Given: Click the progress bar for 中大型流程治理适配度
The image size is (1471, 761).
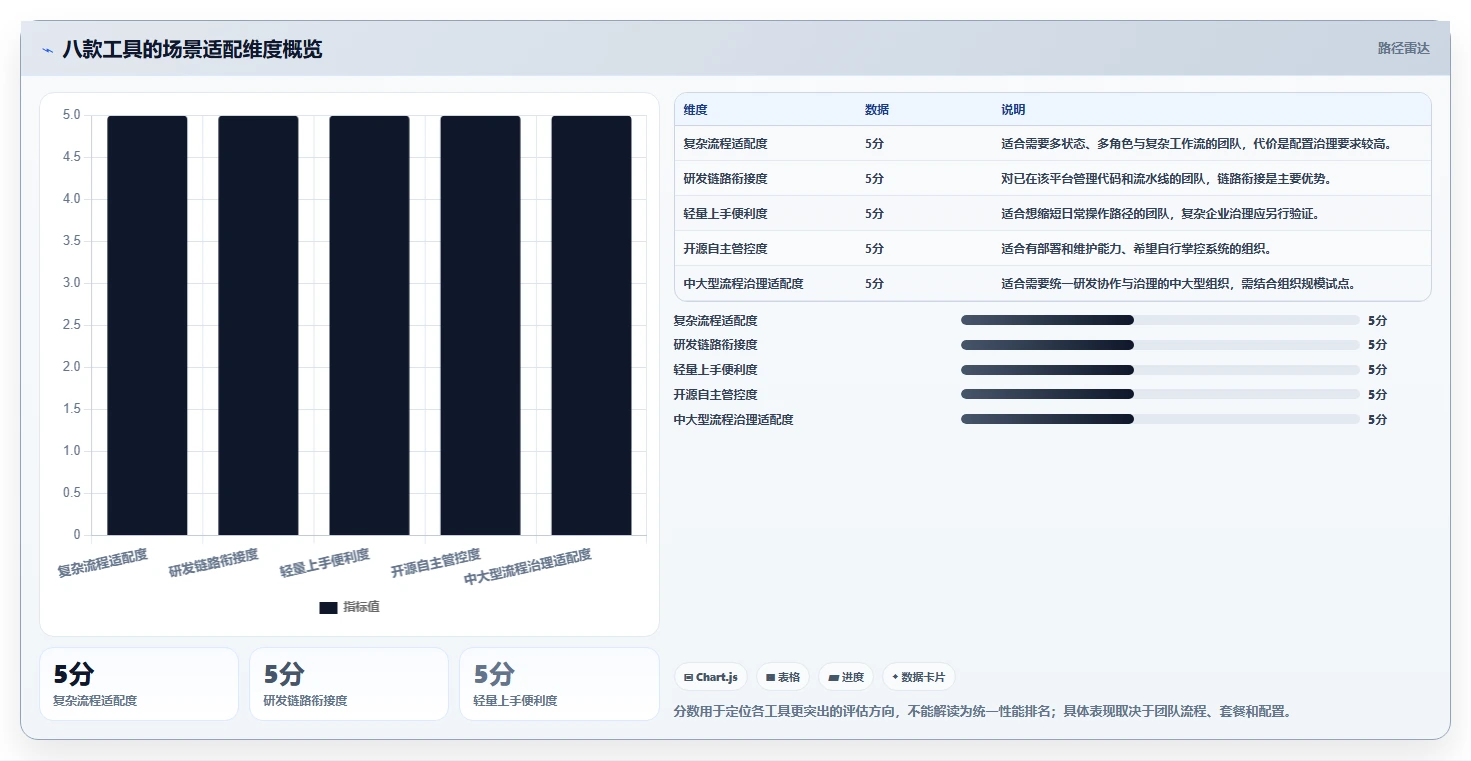Looking at the screenshot, I should 1160,419.
